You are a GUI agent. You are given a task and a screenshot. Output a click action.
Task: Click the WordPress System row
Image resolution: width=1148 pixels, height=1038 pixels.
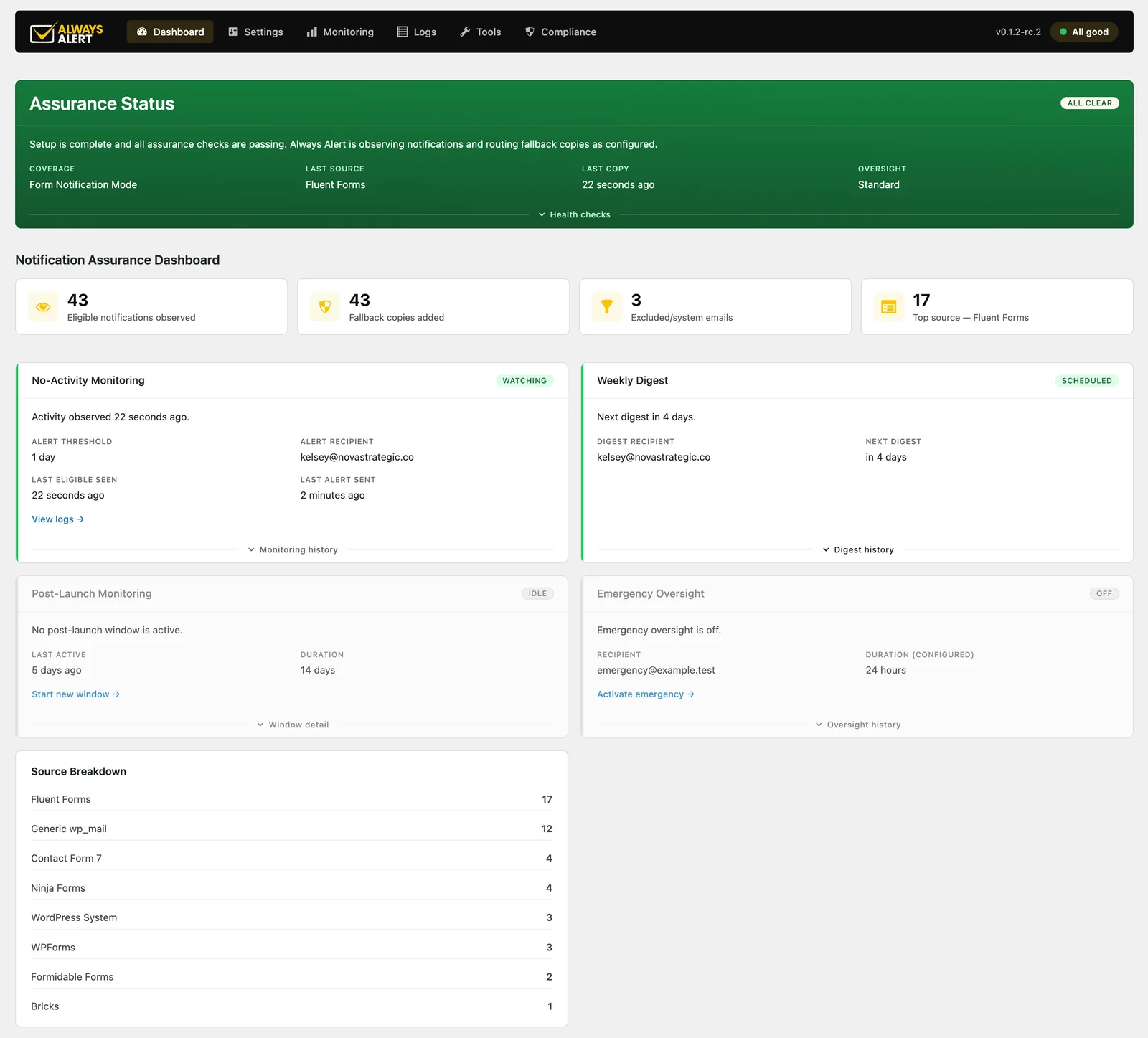[291, 917]
